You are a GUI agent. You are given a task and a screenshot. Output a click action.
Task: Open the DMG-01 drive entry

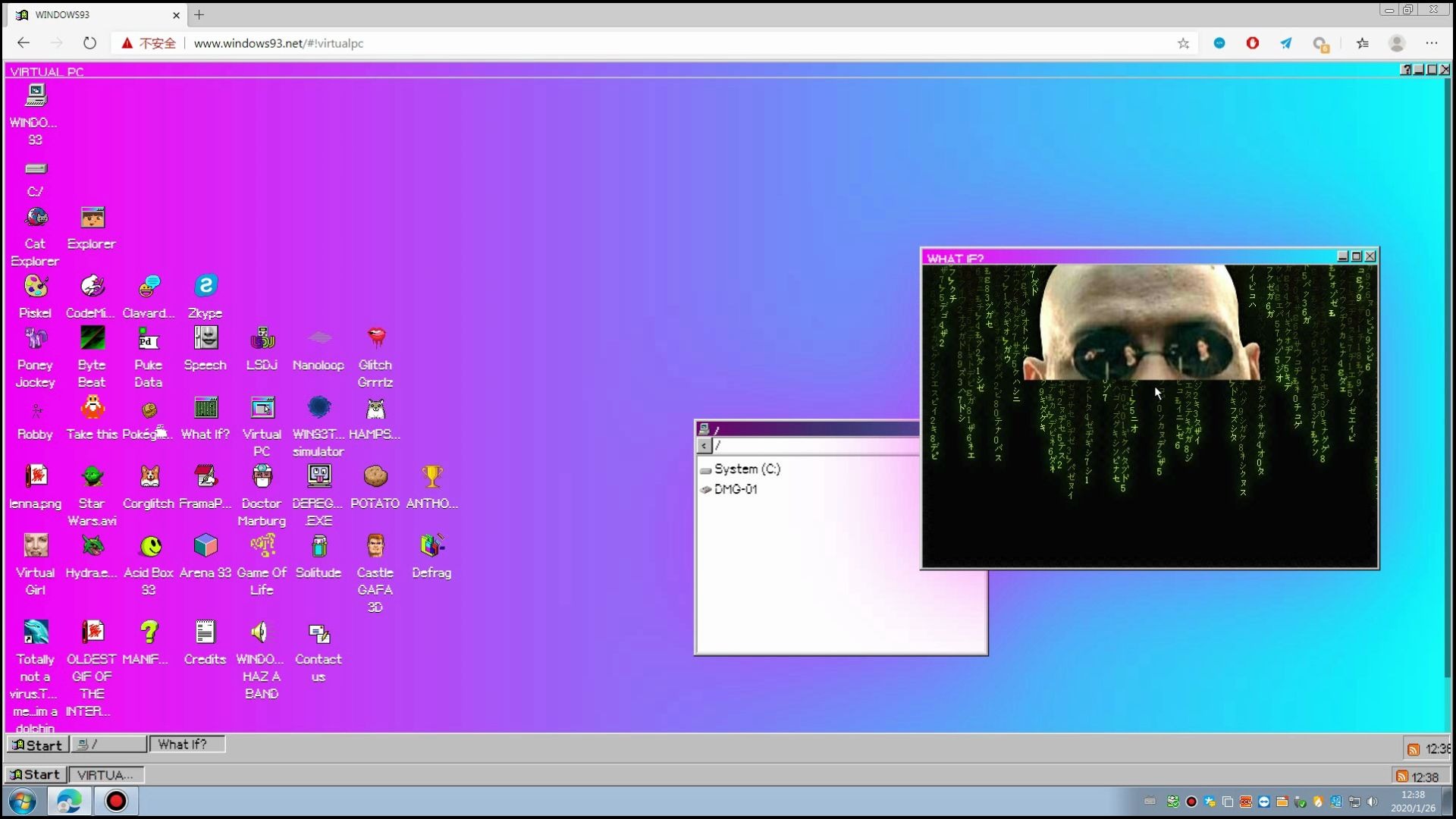pos(736,489)
